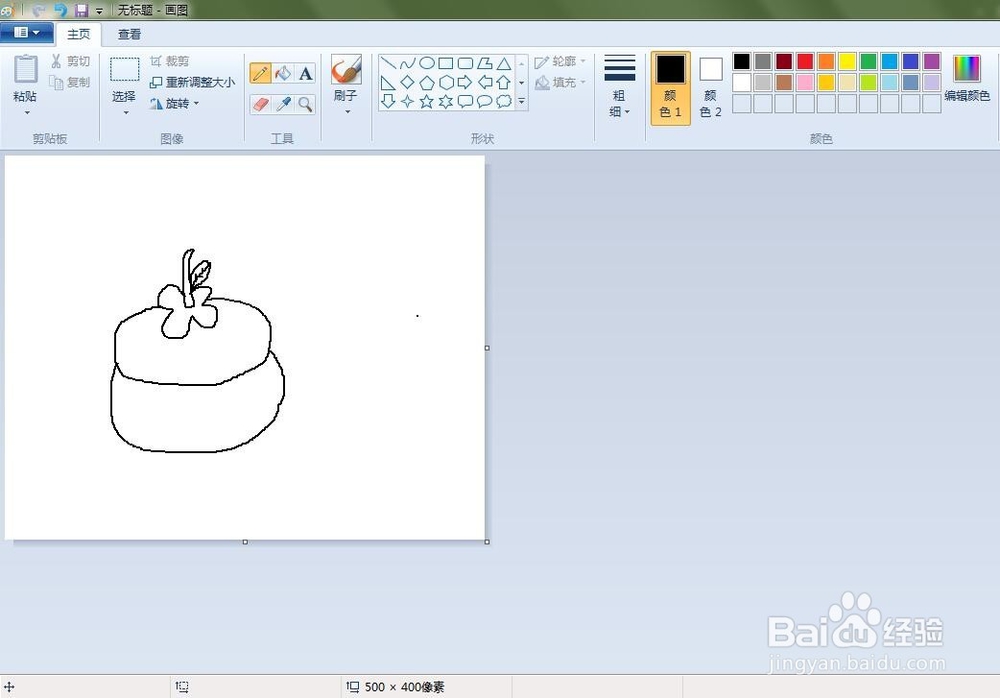Pick the Right arrow shape
Viewport: 1000px width, 698px height.
point(466,82)
